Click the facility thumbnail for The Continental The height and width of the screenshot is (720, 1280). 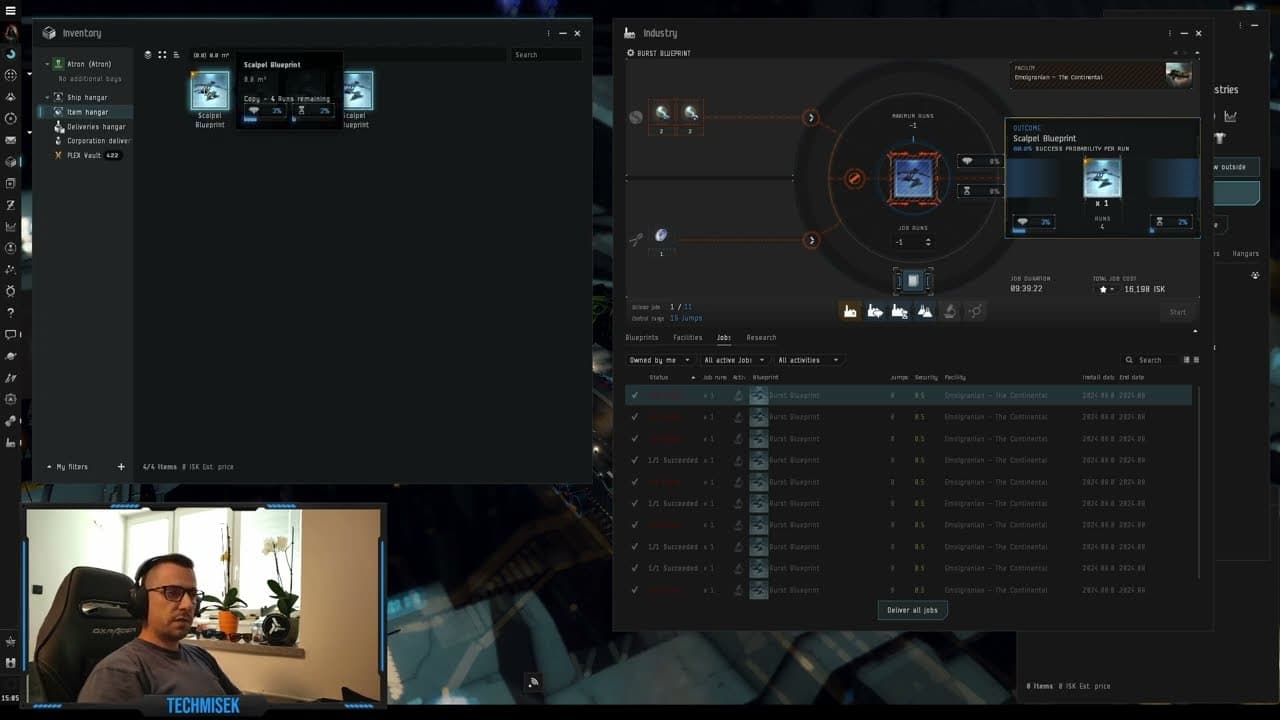click(x=1178, y=75)
